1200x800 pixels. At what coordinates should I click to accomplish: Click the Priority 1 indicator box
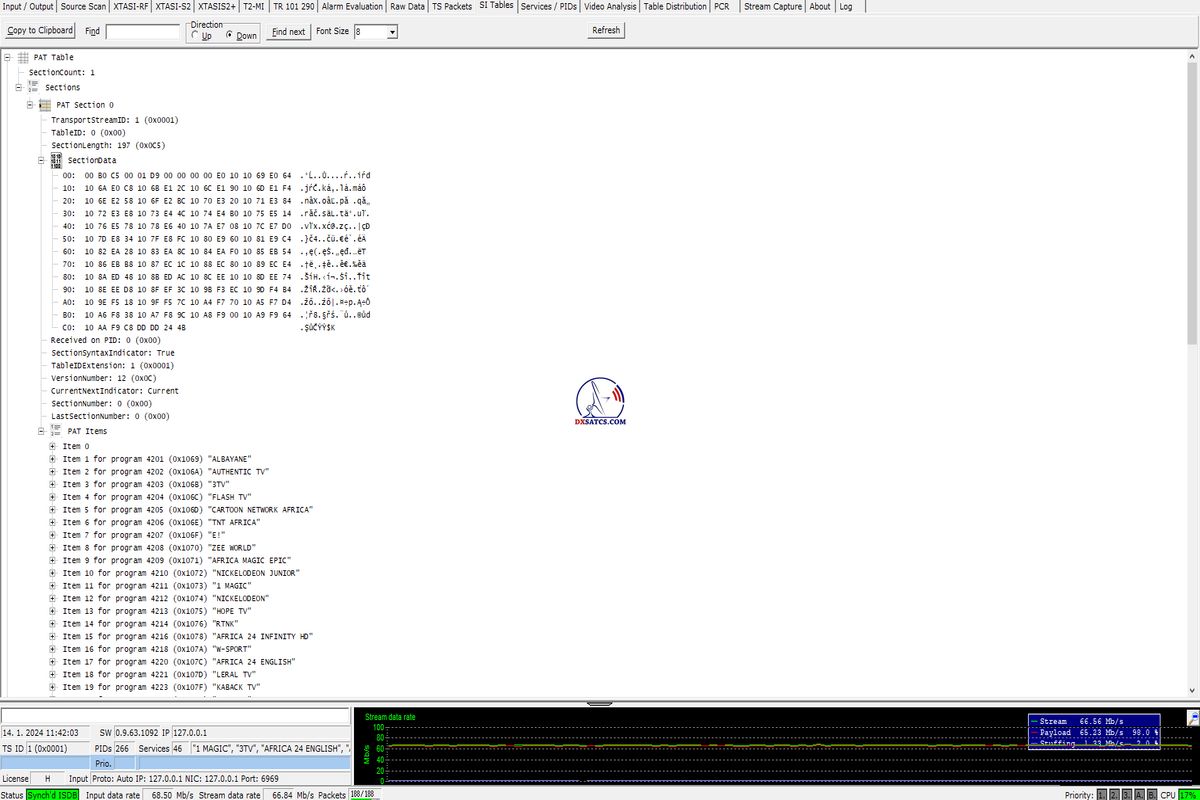1102,795
